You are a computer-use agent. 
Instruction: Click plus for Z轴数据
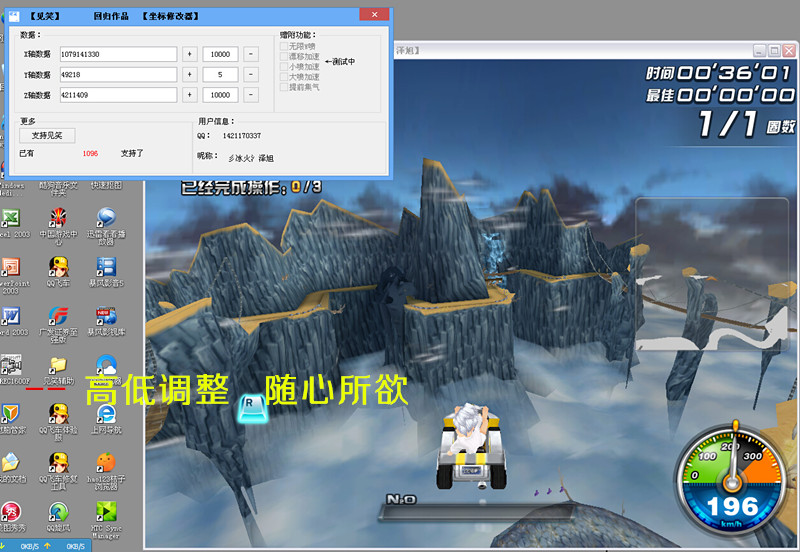[x=190, y=95]
